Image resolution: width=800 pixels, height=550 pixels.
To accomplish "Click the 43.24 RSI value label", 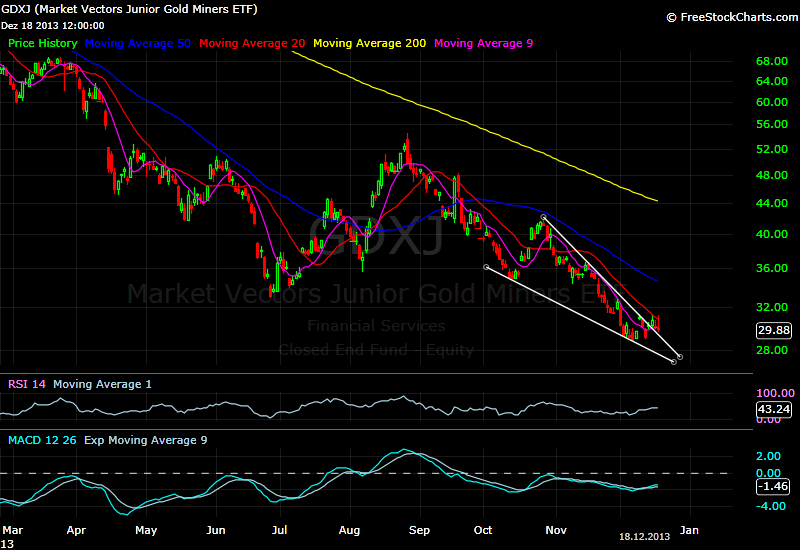I will pos(774,409).
